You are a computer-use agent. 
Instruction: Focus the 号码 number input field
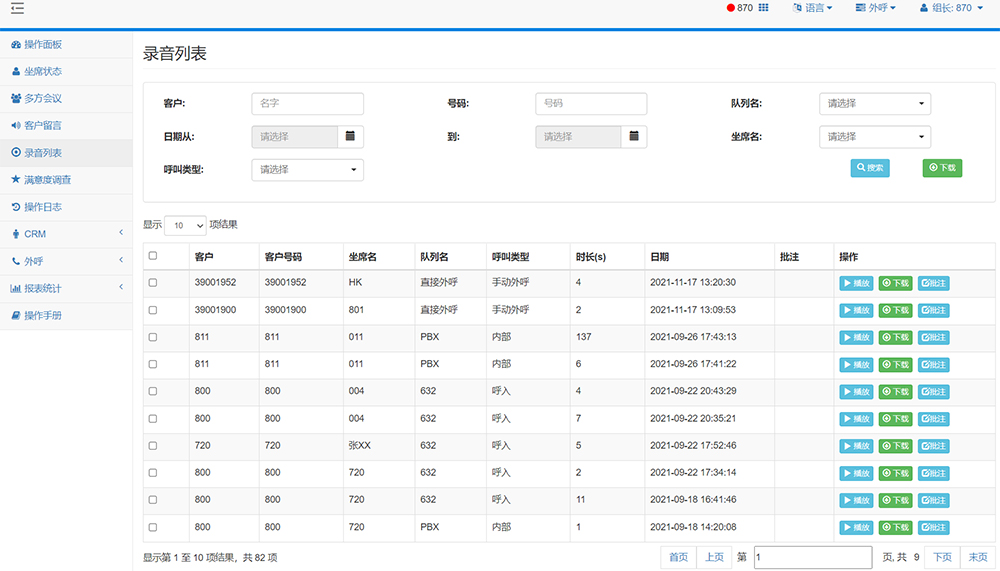(591, 103)
